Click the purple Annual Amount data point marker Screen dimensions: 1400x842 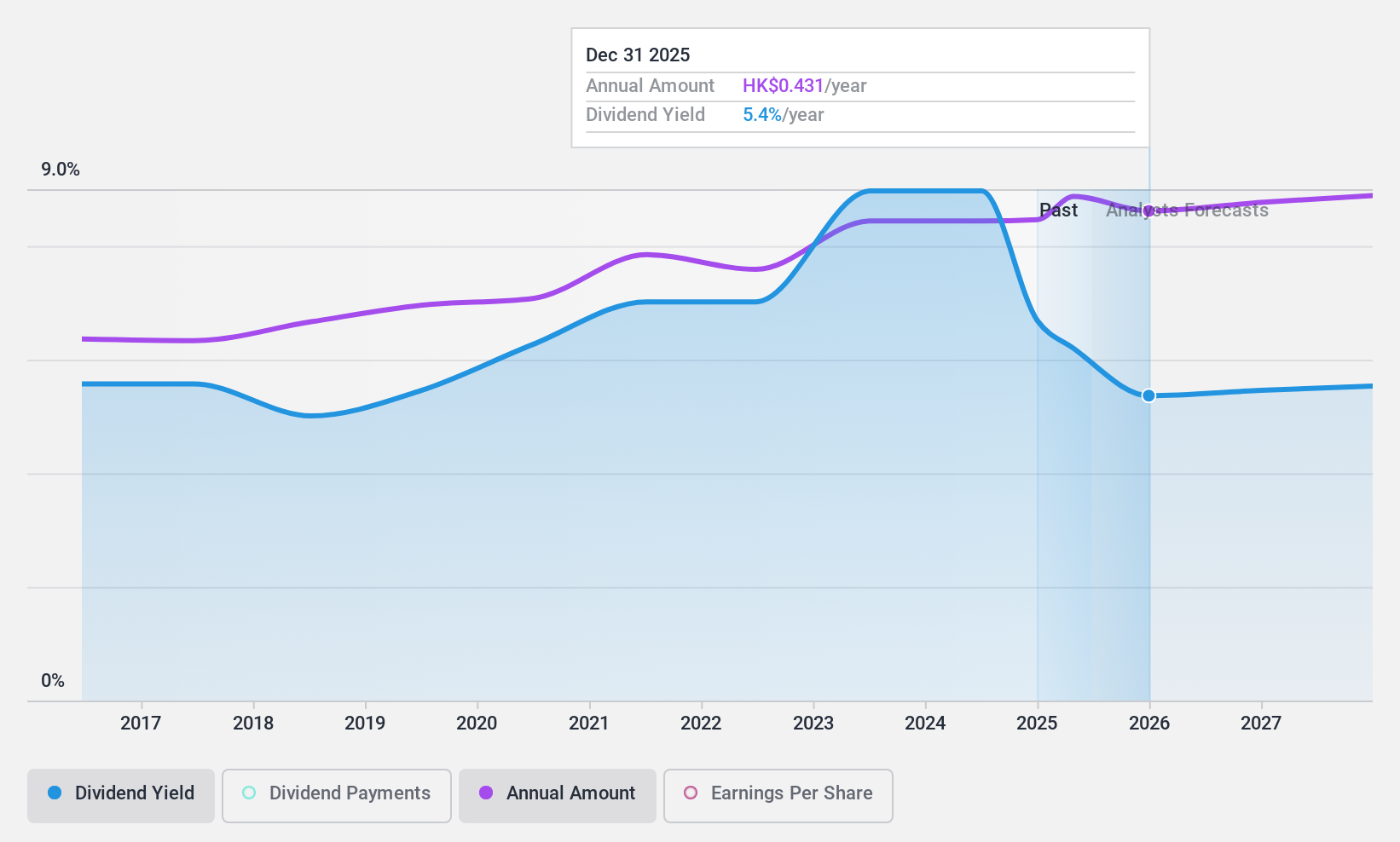click(x=1148, y=210)
